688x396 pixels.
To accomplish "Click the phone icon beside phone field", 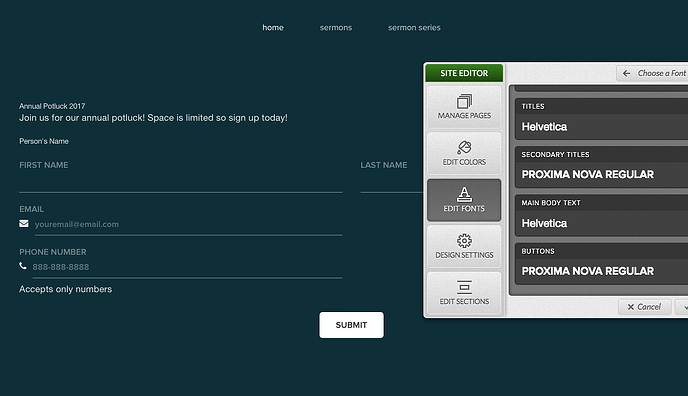I will coord(23,266).
